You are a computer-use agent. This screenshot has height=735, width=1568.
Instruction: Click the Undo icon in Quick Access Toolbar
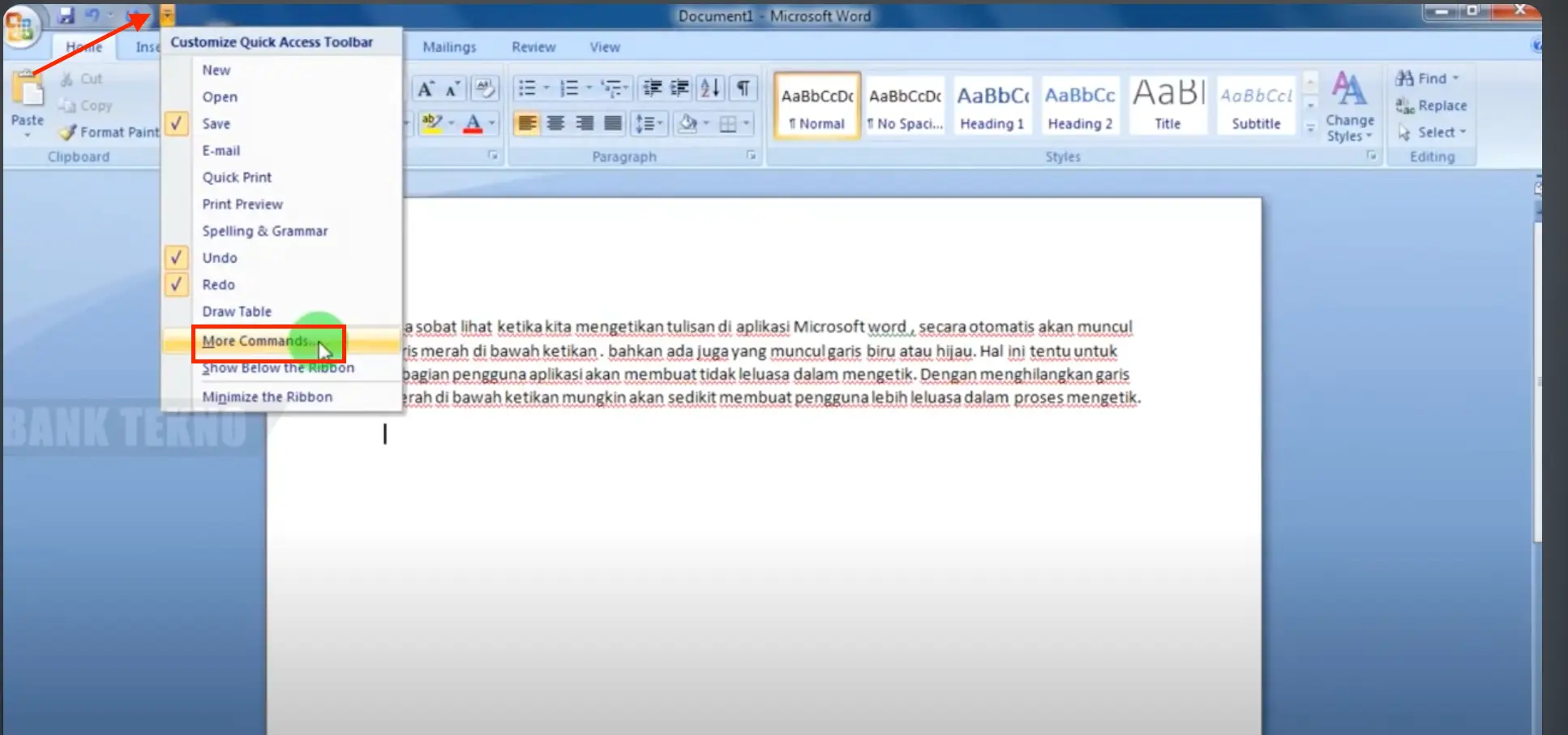point(92,15)
